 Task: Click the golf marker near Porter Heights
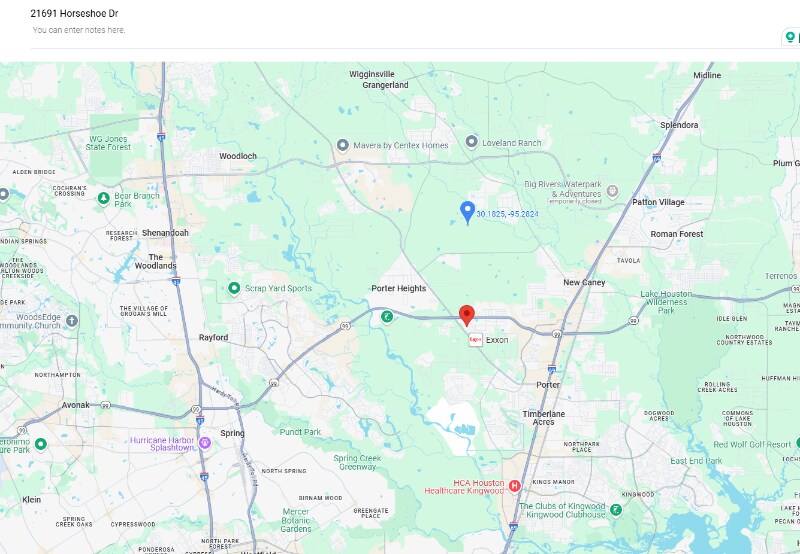coord(387,317)
